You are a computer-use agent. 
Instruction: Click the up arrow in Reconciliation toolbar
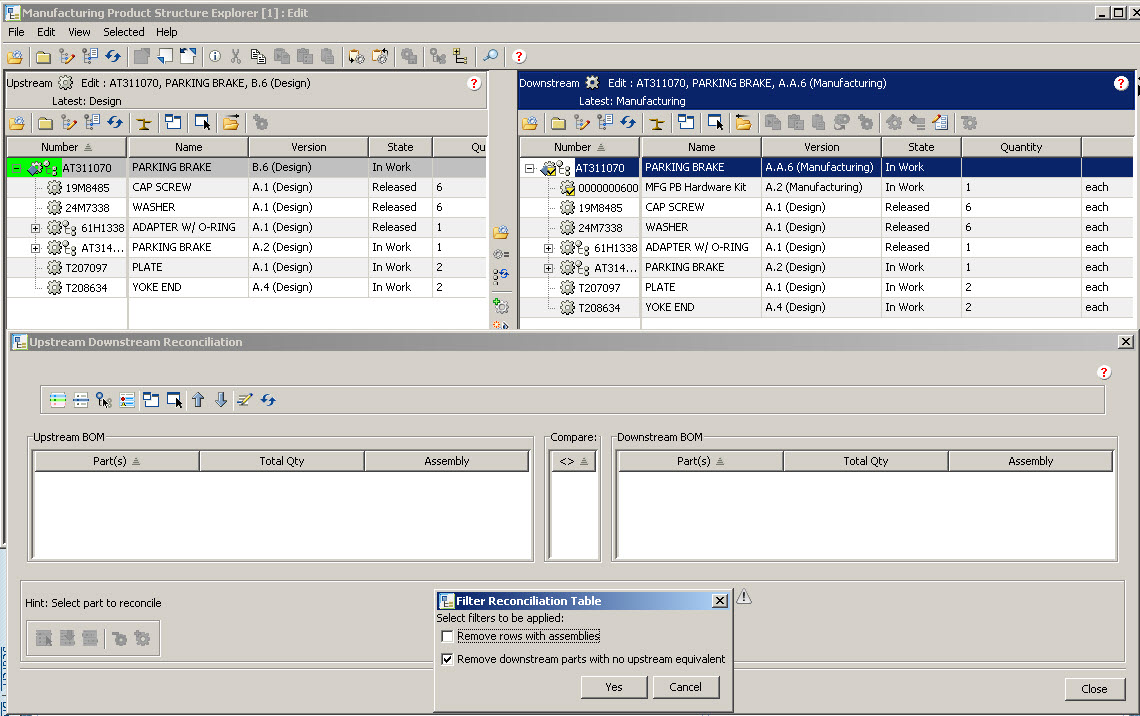pos(198,400)
